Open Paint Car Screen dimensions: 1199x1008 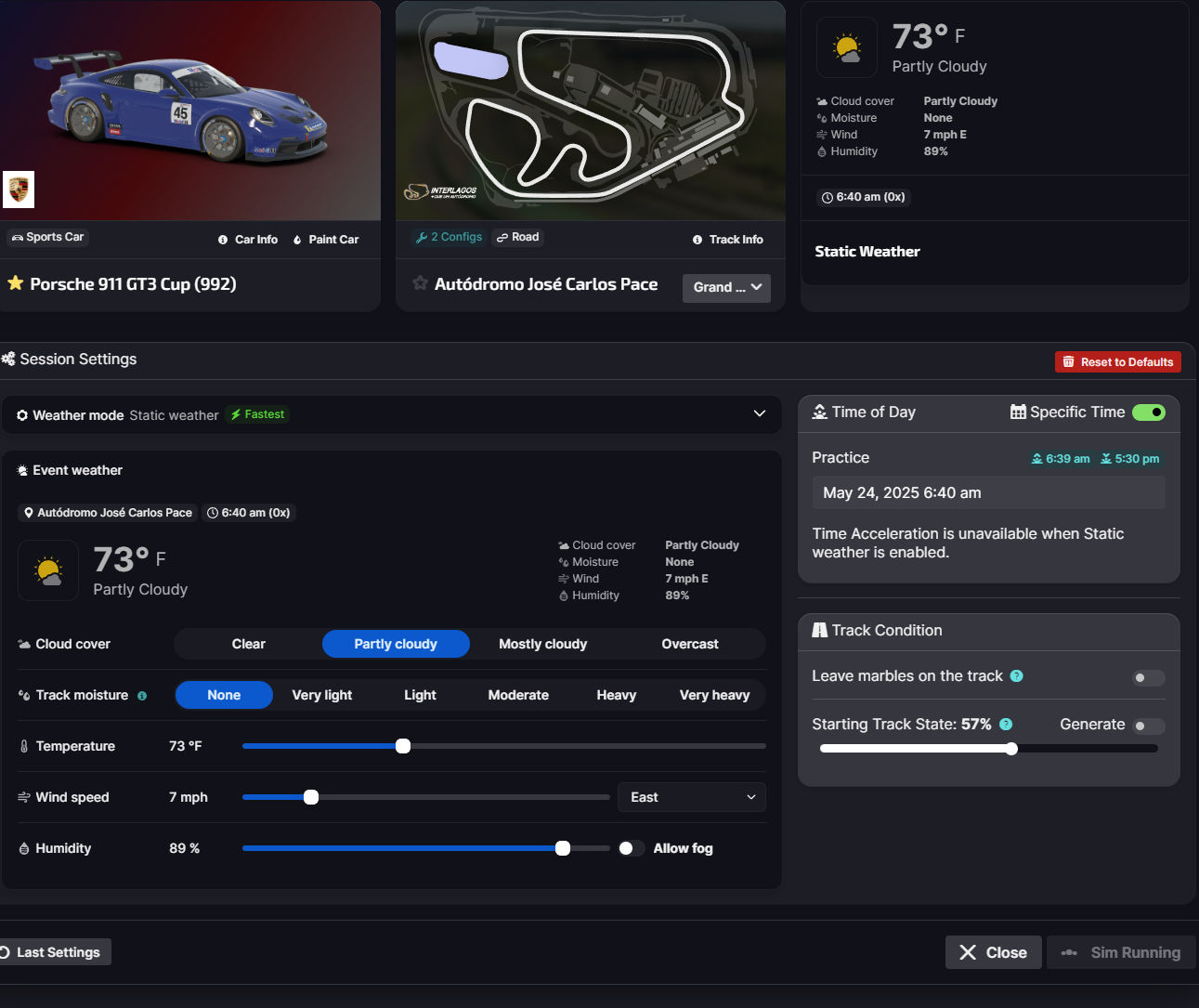pos(326,240)
